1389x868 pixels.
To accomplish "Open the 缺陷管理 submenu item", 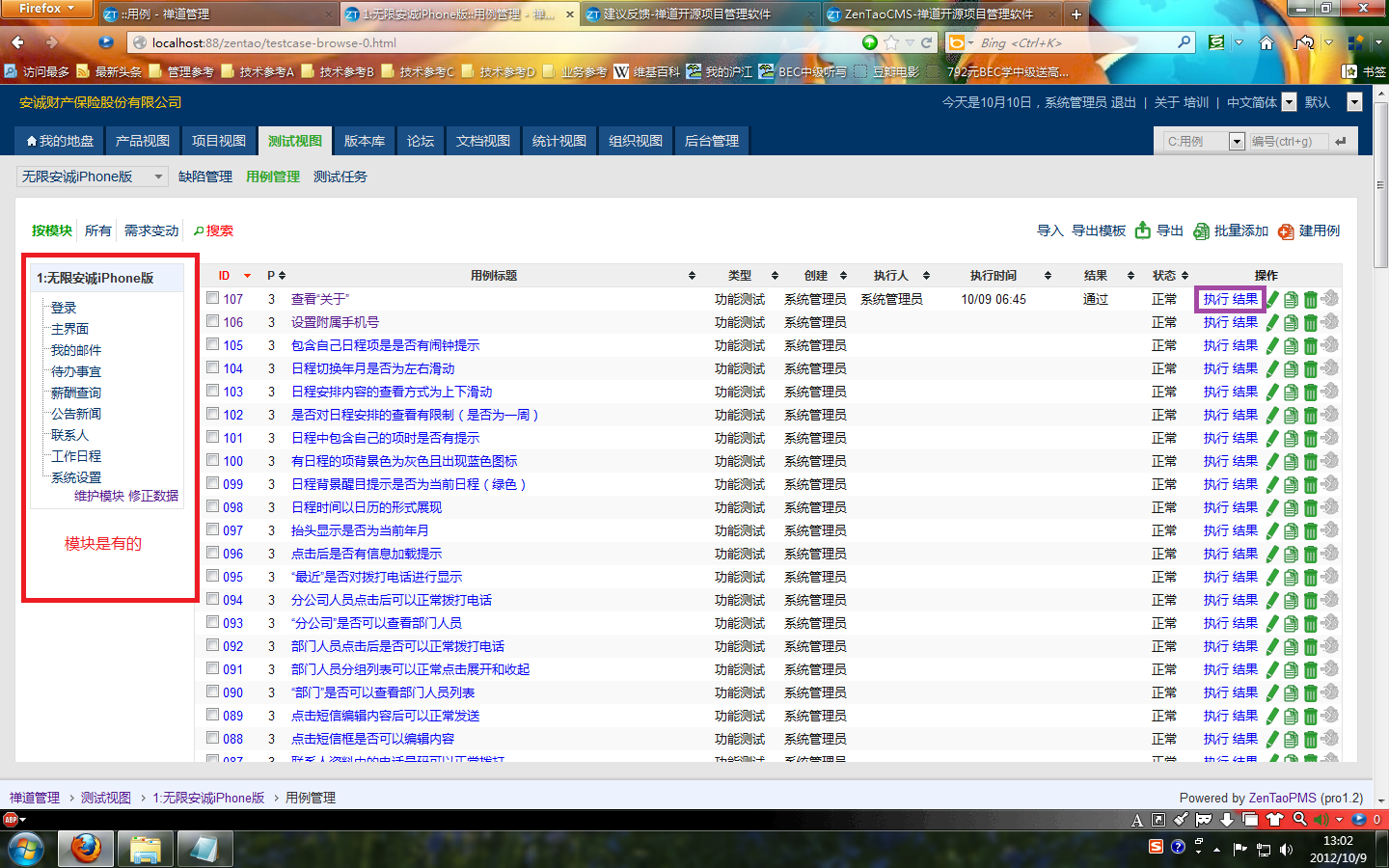I will click(205, 176).
